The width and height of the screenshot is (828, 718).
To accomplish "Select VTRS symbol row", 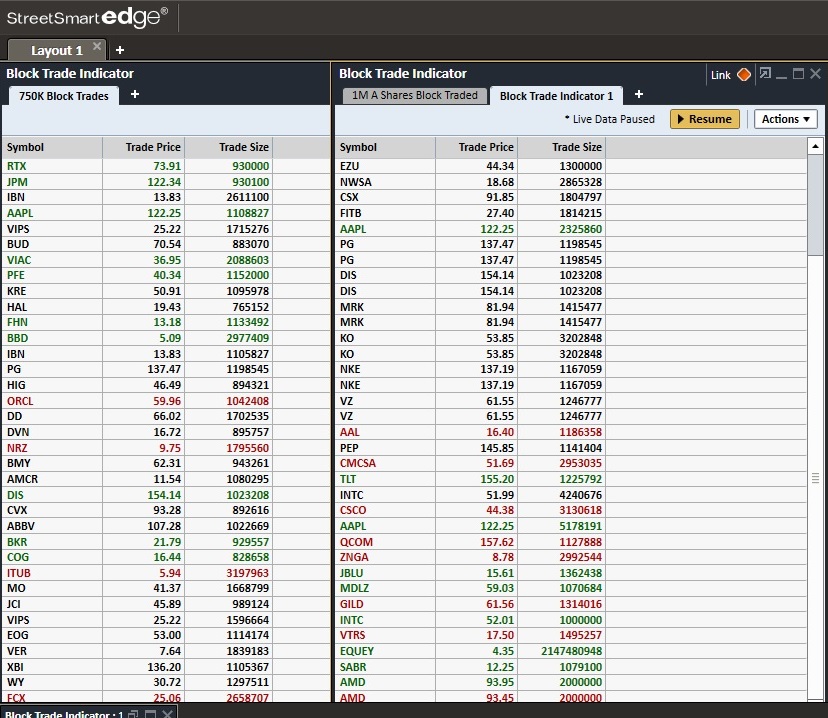I will 352,635.
